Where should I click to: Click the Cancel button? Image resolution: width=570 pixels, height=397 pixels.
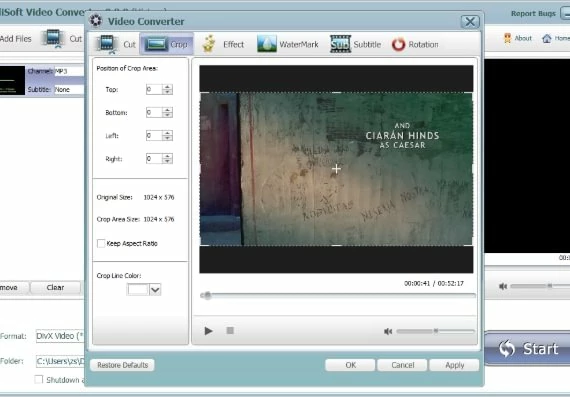(x=402, y=365)
